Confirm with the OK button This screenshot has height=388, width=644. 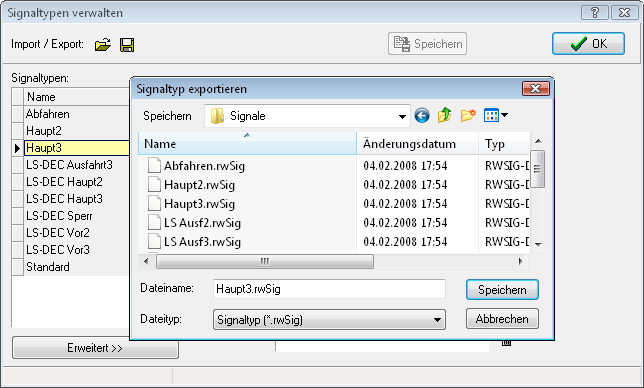[x=588, y=44]
